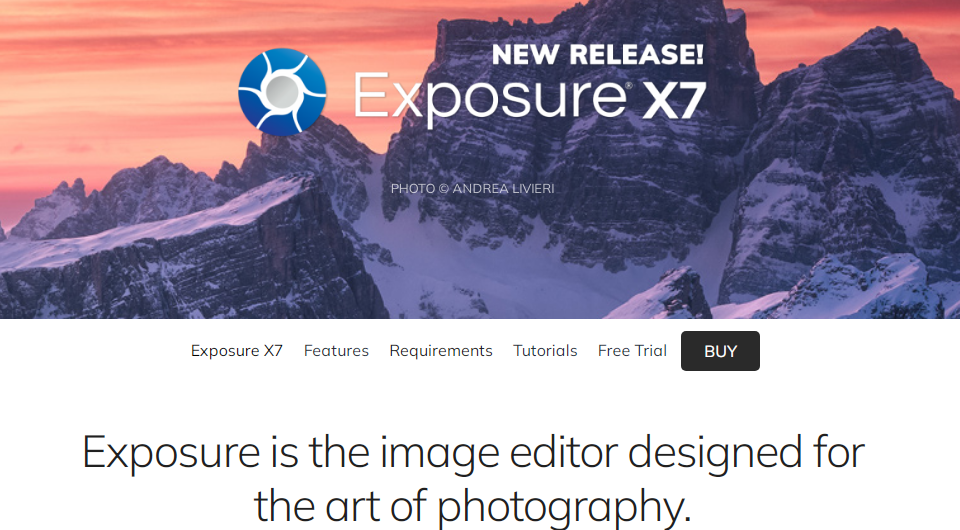Click the white Exposure wordmark in banner
960x530 pixels.
coord(489,97)
